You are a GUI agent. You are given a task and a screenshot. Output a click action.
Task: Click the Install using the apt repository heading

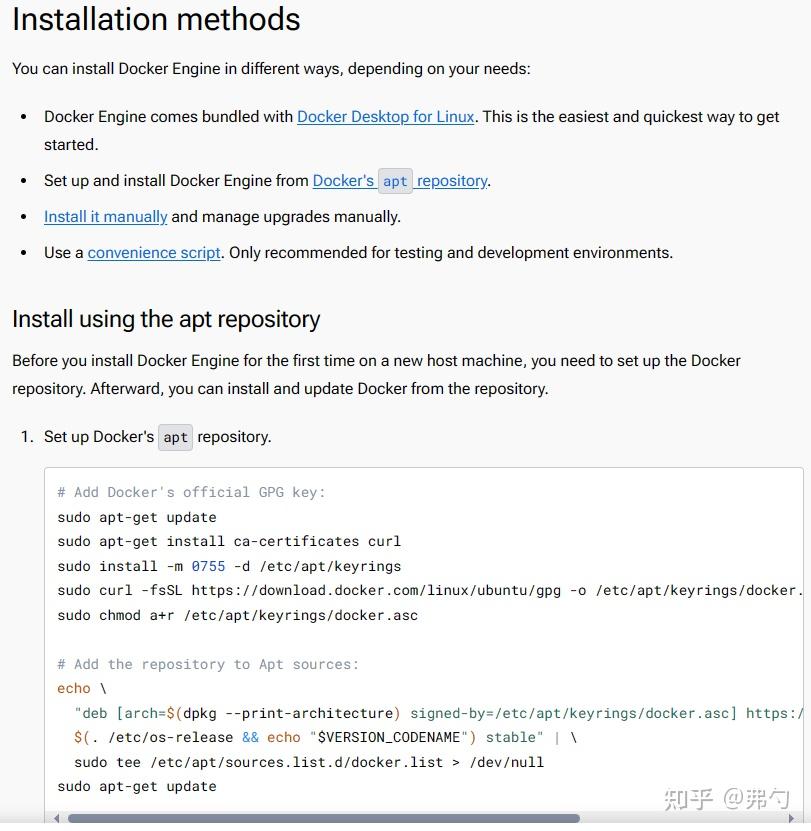[166, 320]
